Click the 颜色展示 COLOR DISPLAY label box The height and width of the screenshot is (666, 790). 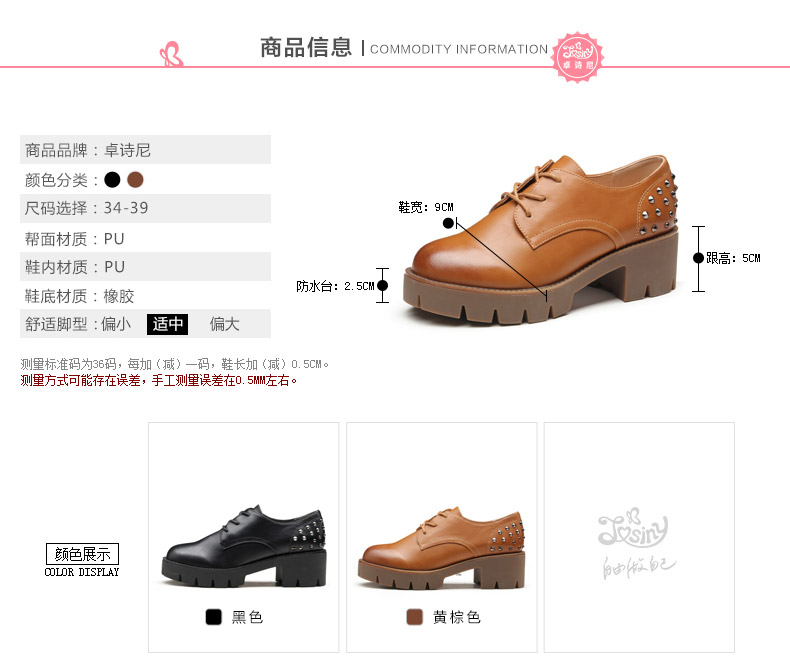[x=82, y=560]
